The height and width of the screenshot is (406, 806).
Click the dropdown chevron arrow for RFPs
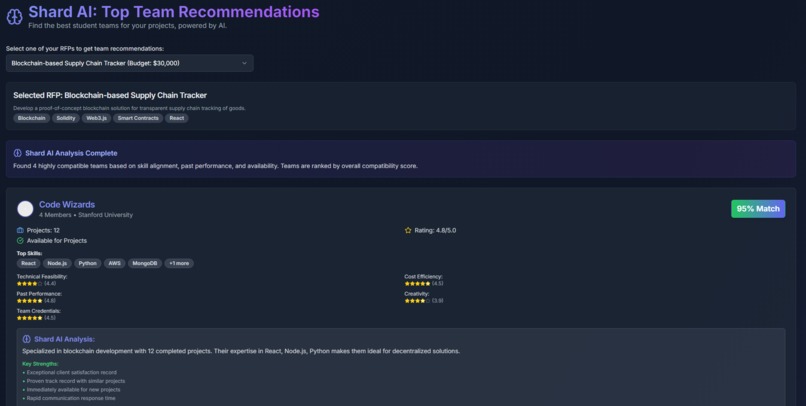tap(244, 63)
